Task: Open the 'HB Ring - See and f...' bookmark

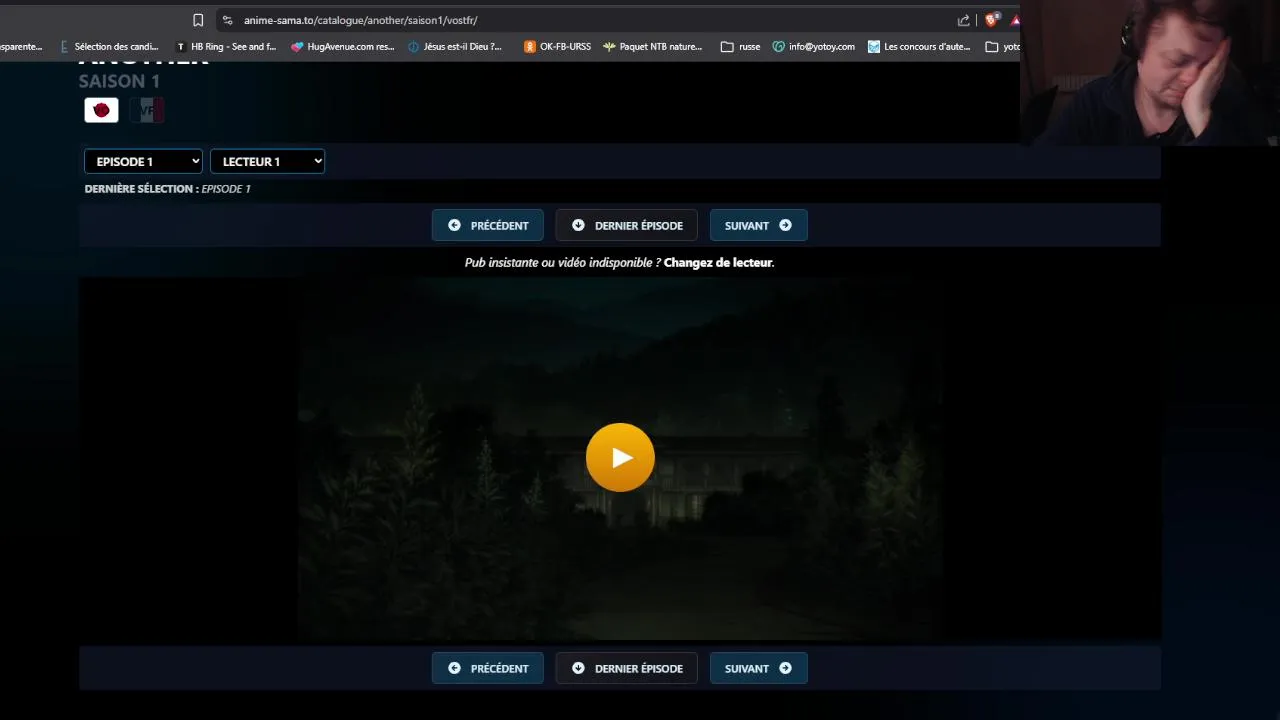Action: tap(226, 46)
